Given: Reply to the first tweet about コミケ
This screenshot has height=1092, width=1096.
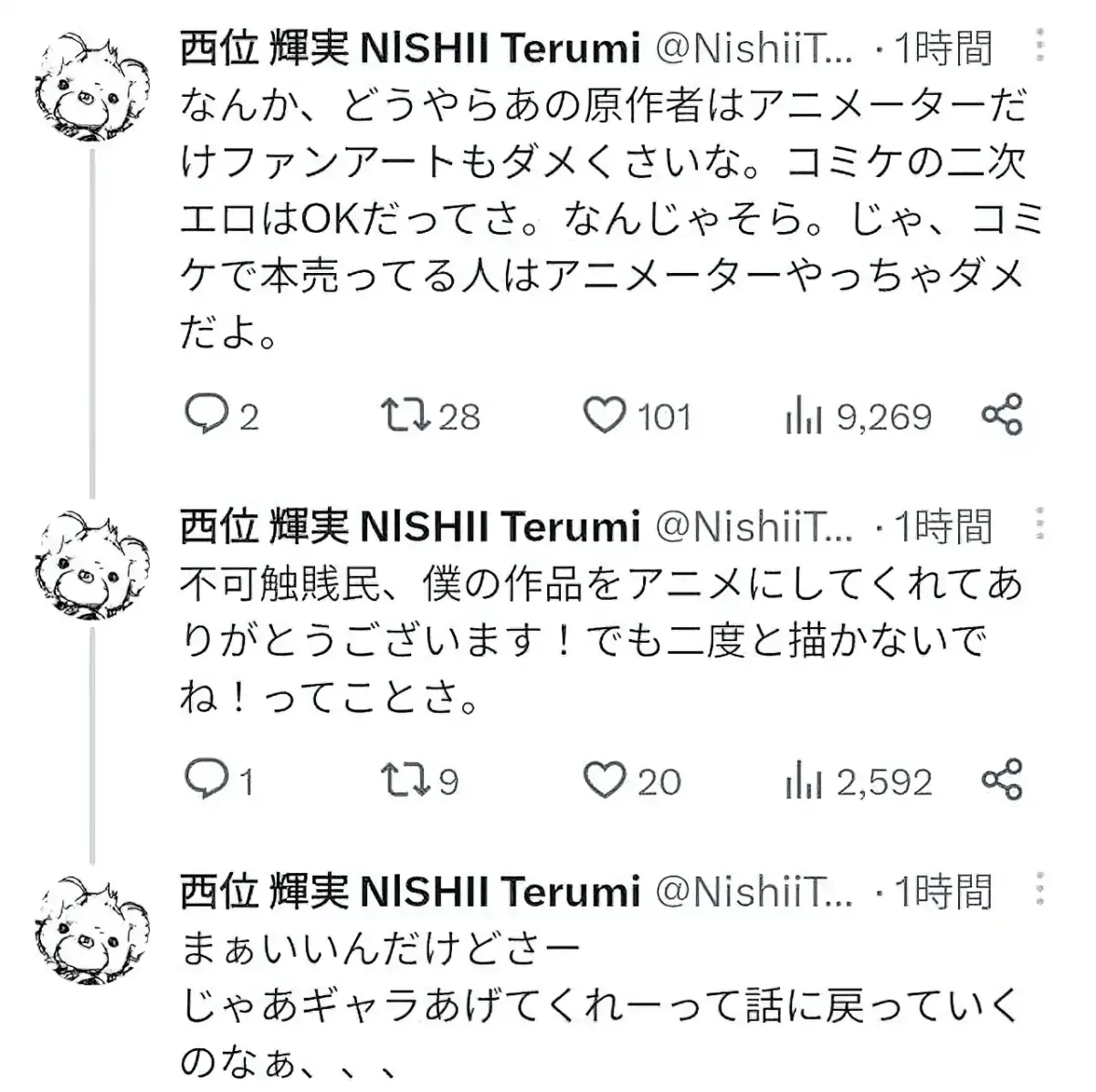Looking at the screenshot, I should point(206,415).
